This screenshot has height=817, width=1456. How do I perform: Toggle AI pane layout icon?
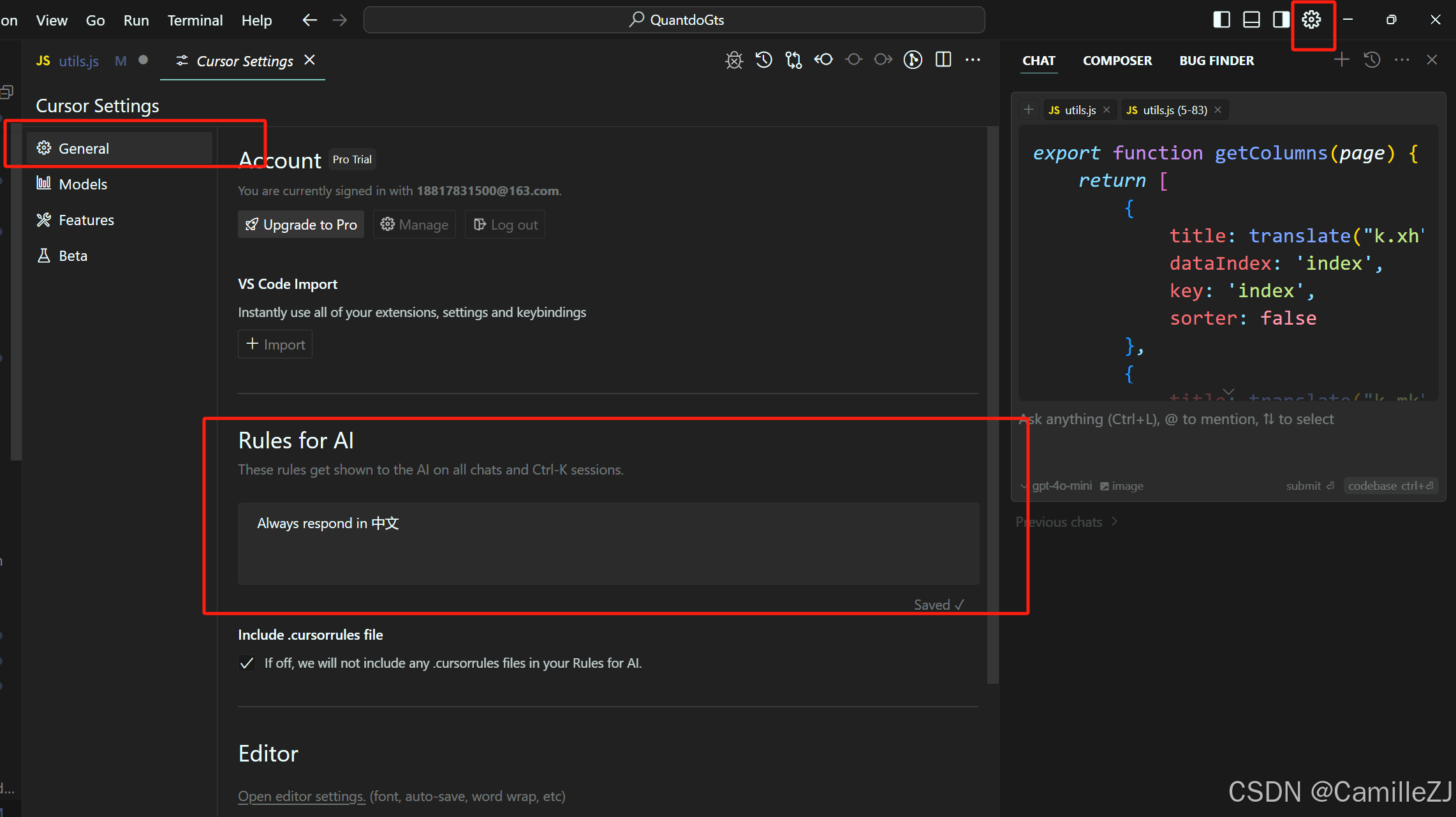pyautogui.click(x=1281, y=20)
